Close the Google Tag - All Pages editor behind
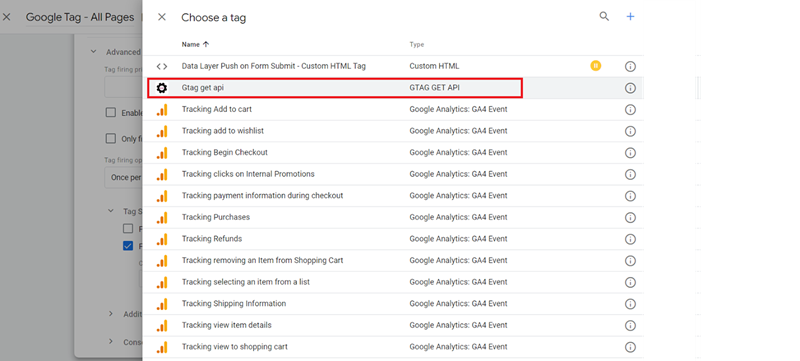This screenshot has height=361, width=800. click(6, 17)
